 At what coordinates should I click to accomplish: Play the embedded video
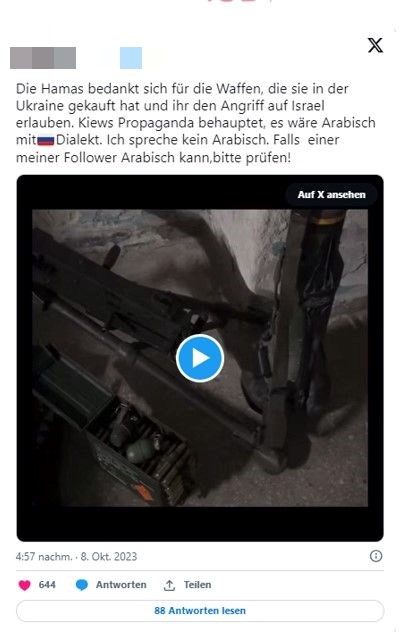tap(200, 358)
